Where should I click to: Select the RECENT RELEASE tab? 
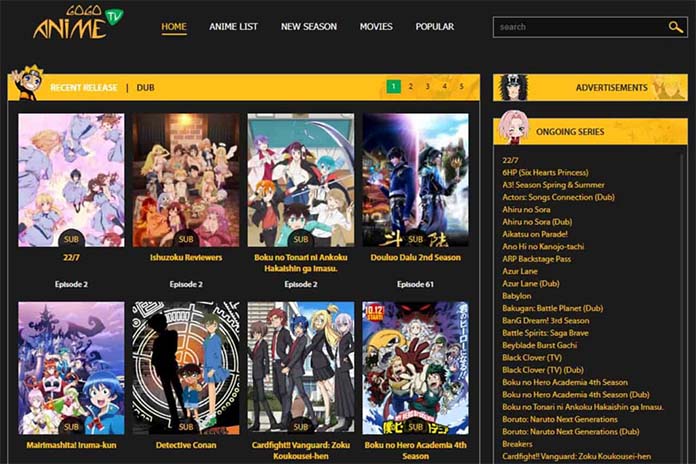tap(84, 87)
